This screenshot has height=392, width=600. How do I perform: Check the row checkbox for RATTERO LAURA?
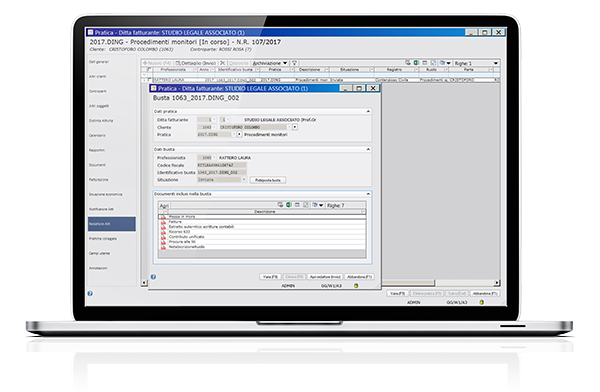click(150, 80)
